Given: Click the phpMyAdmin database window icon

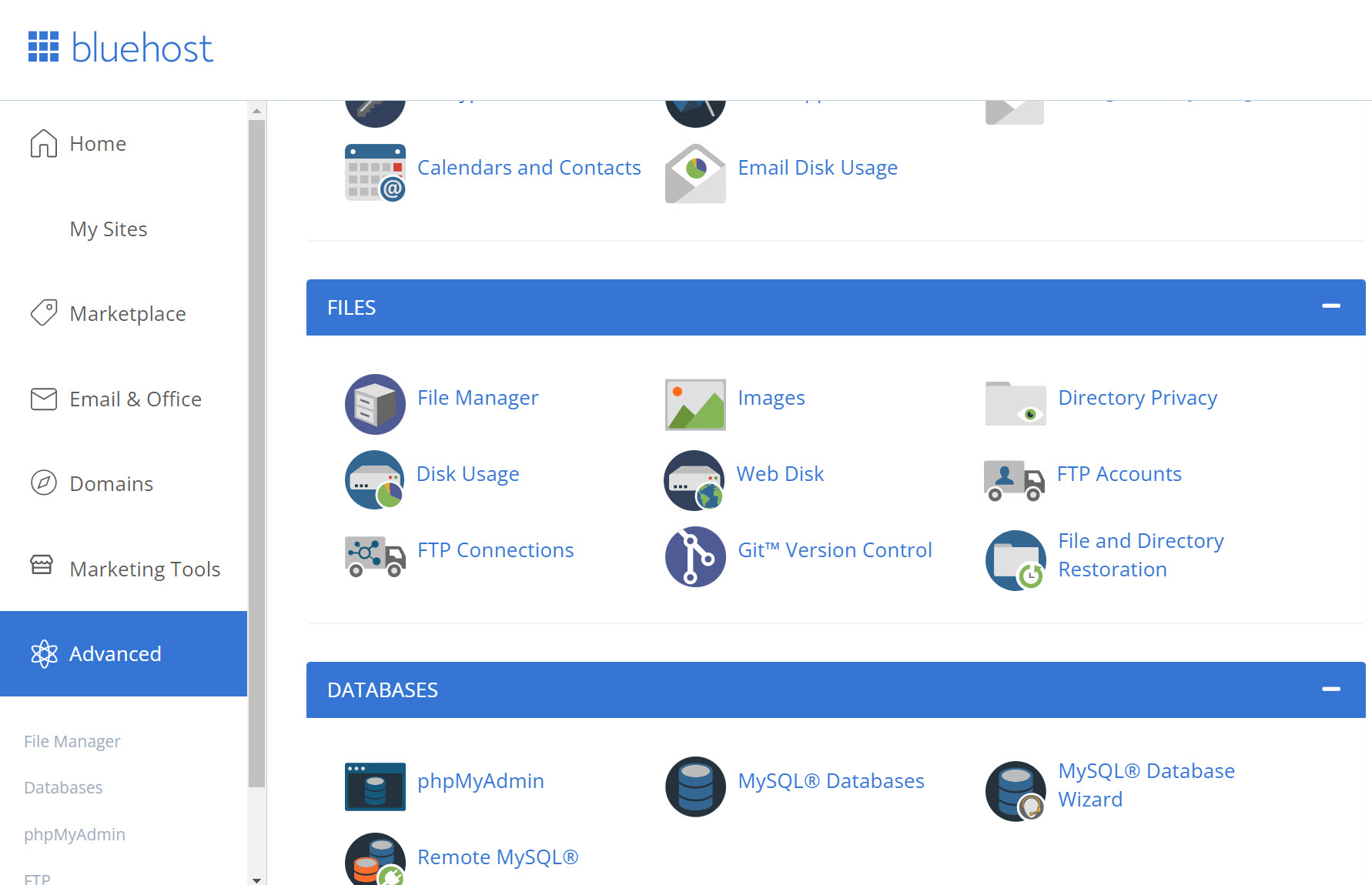Looking at the screenshot, I should pyautogui.click(x=375, y=786).
